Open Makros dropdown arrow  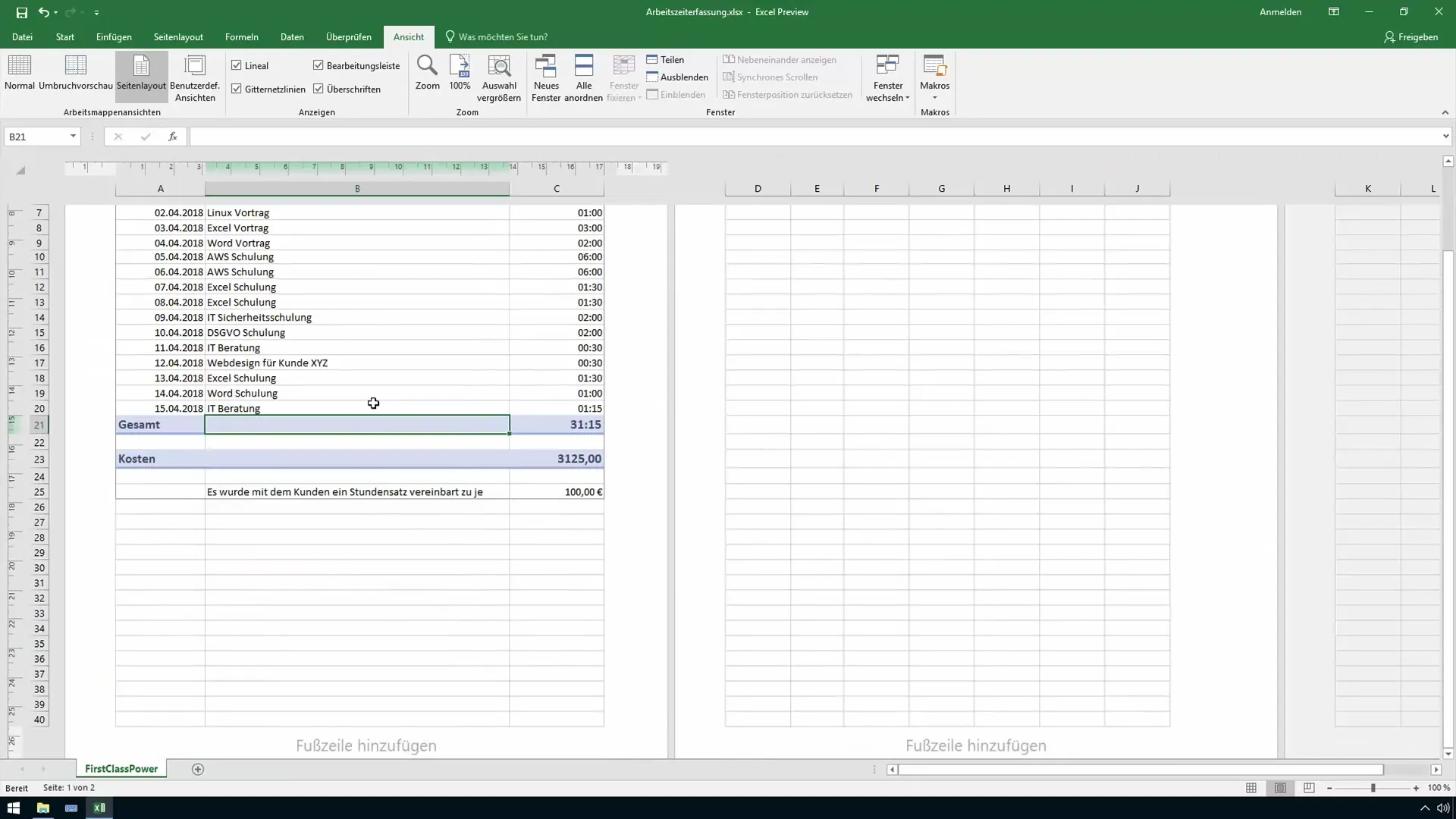point(934,98)
